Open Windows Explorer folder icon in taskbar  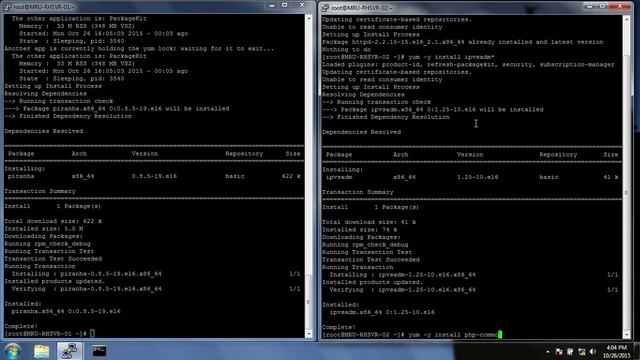click(x=41, y=351)
